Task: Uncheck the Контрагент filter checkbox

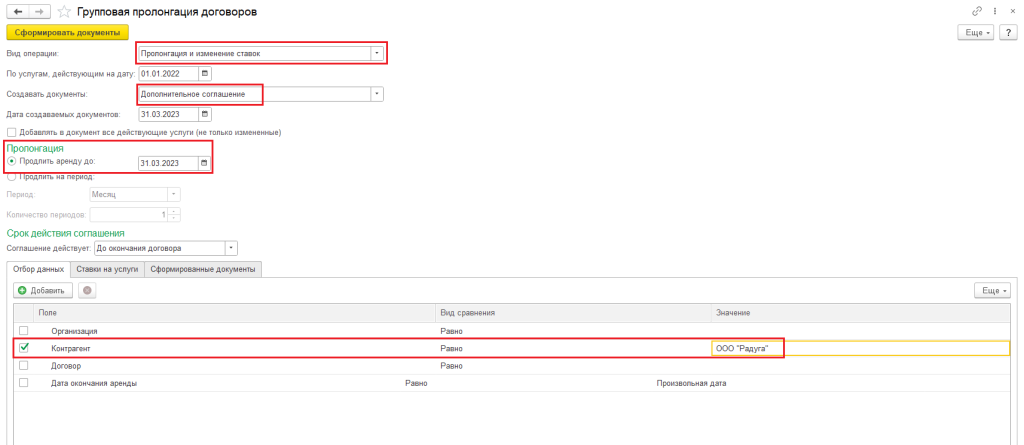Action: point(24,348)
